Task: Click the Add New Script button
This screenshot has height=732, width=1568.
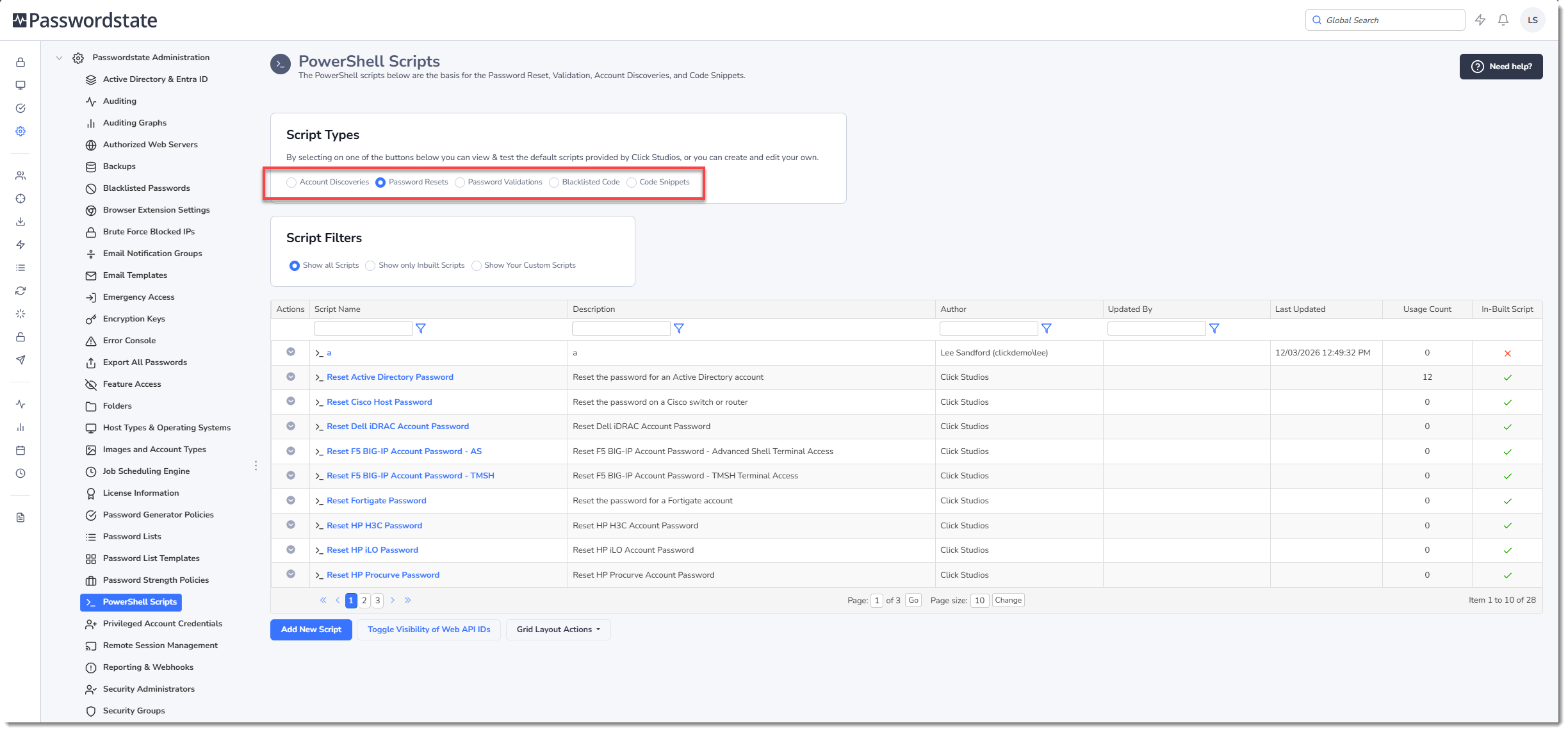Action: 311,630
